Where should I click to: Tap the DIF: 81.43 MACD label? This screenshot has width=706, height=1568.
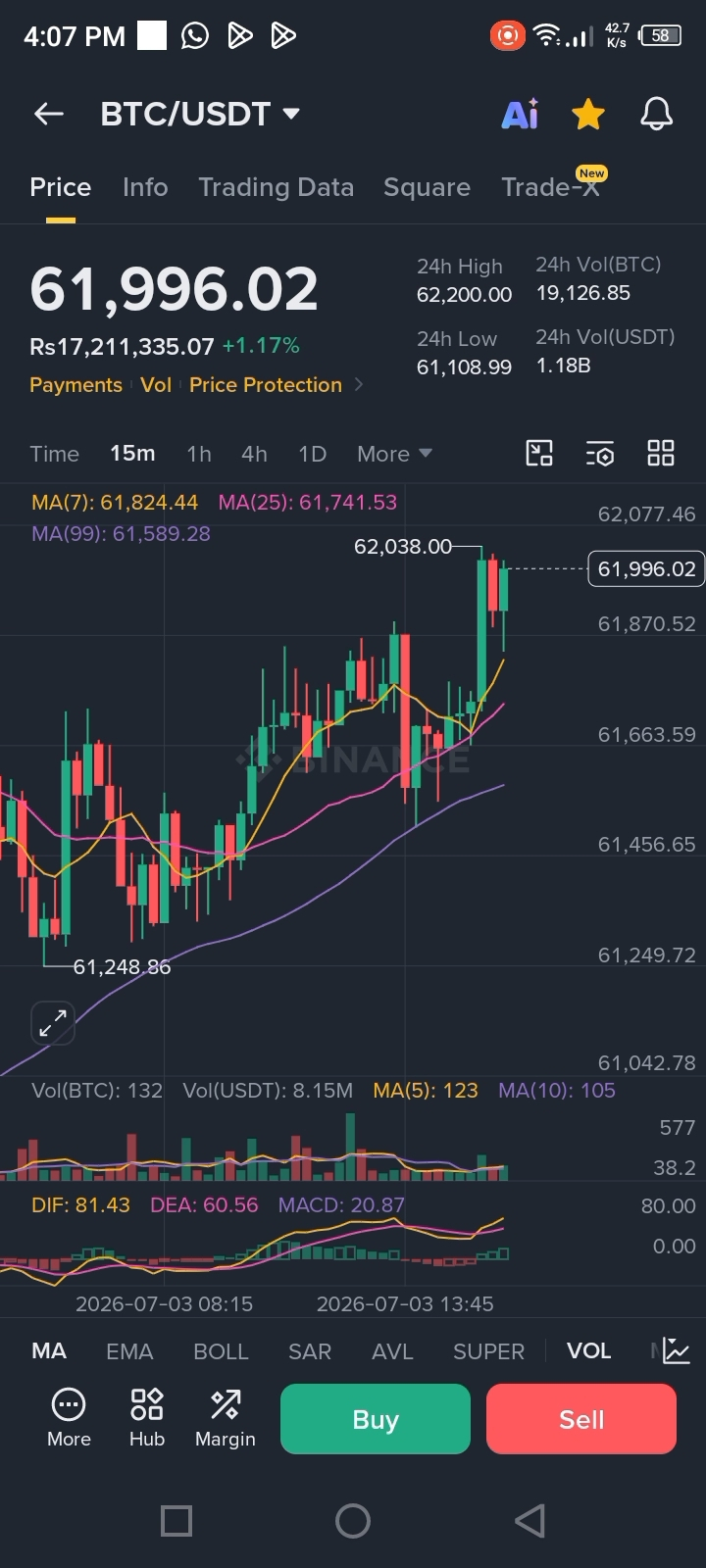[x=80, y=1205]
